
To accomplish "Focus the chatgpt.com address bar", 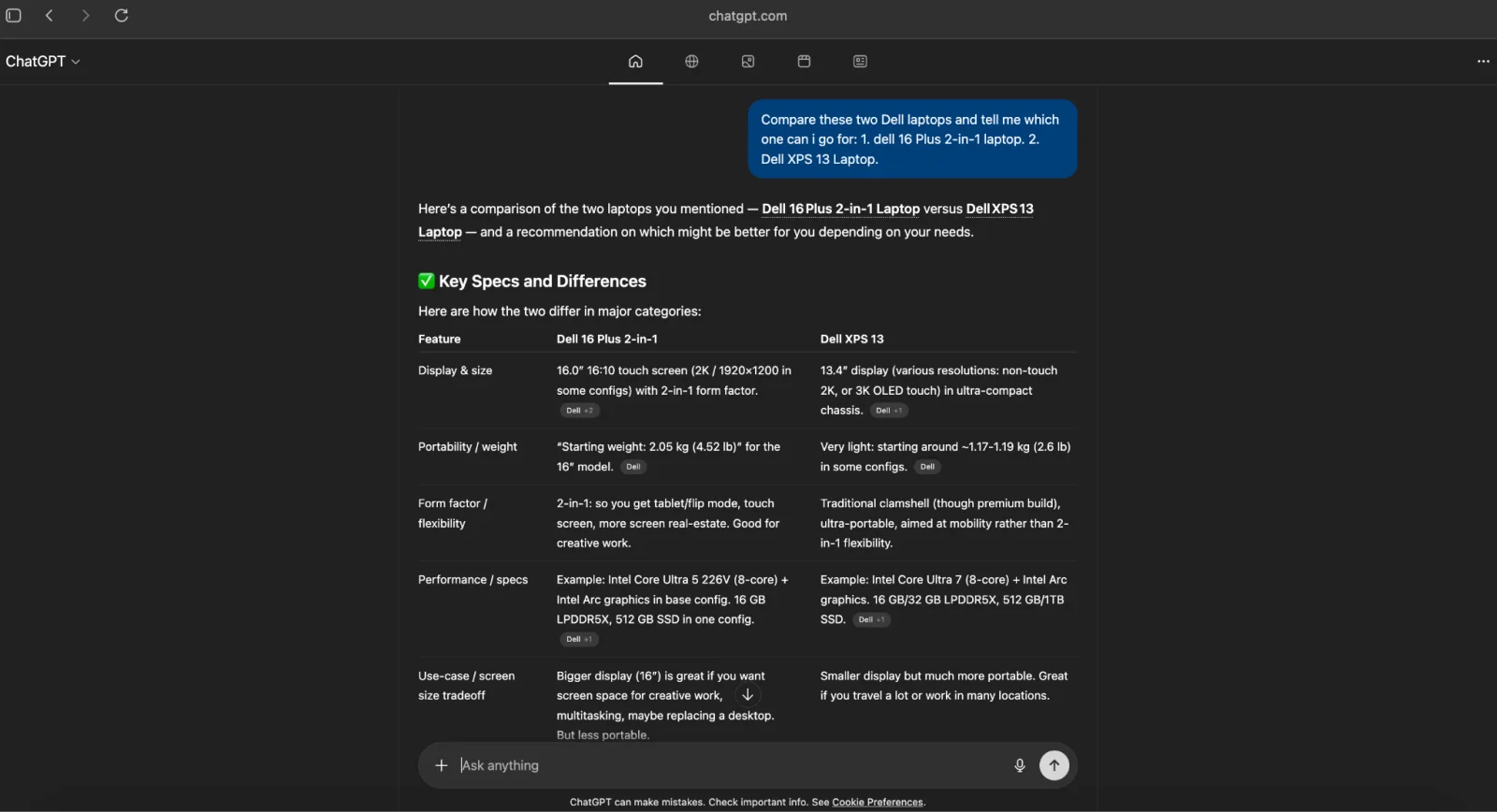I will coord(748,16).
